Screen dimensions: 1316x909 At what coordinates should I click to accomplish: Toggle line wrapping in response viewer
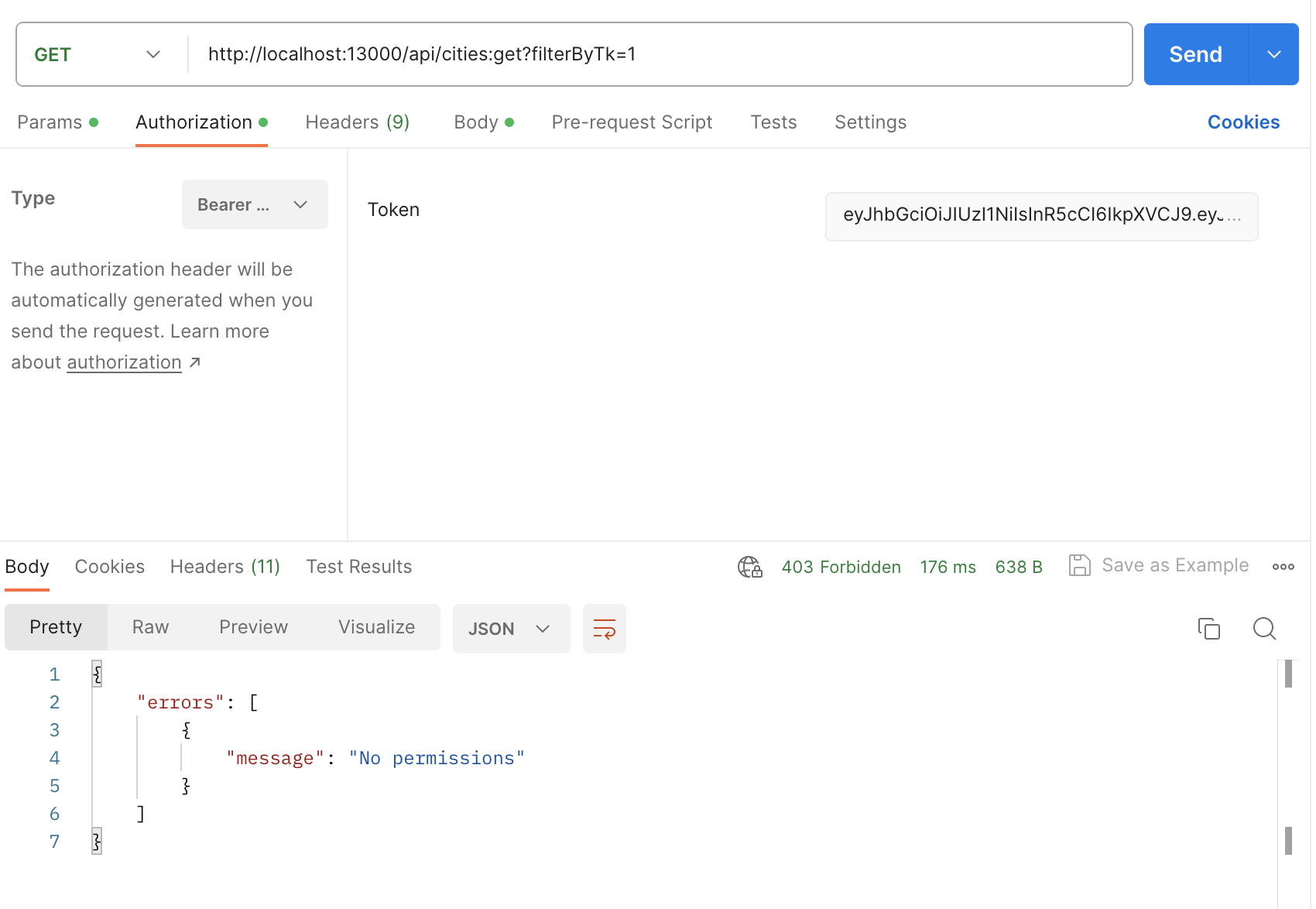pyautogui.click(x=604, y=628)
